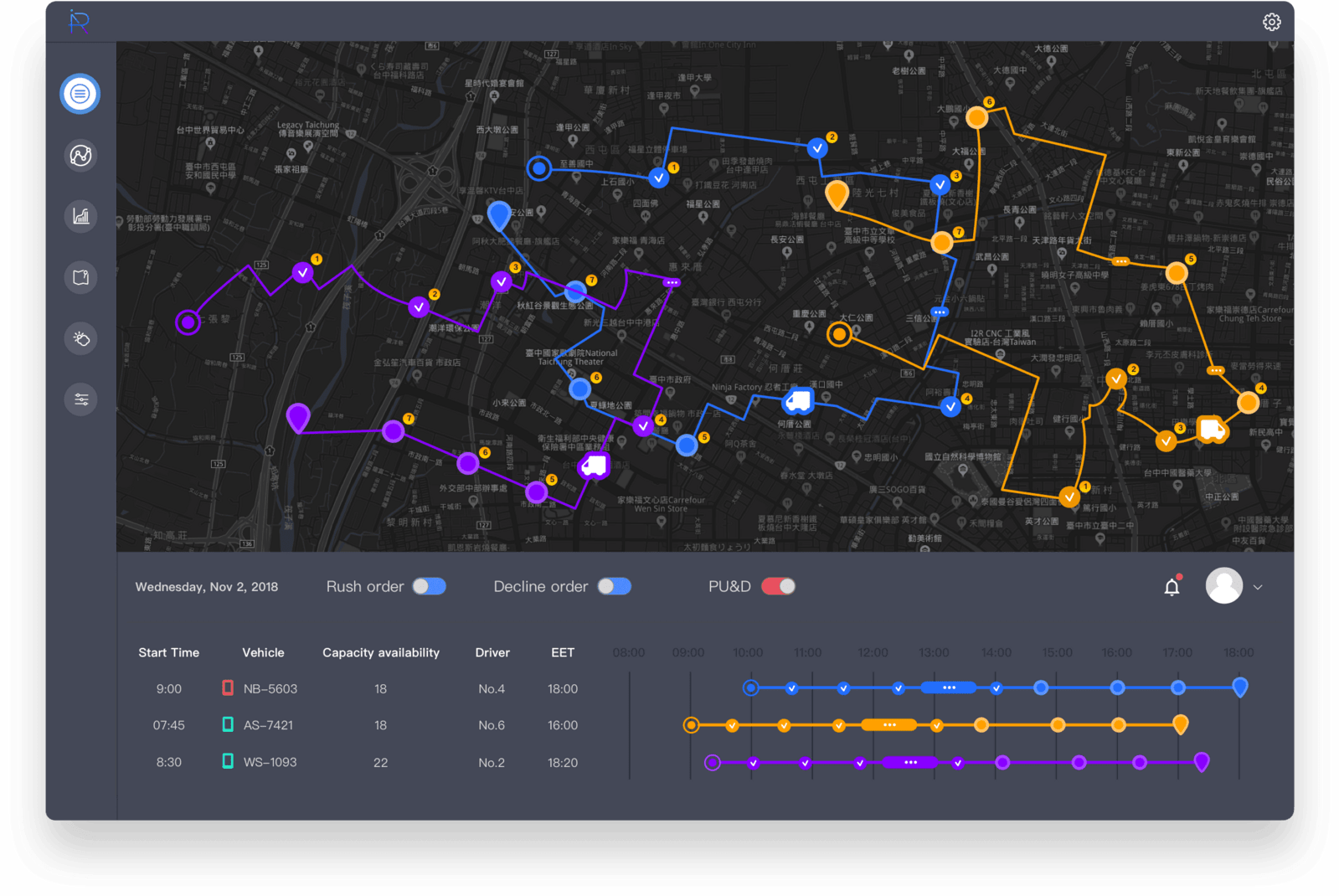Viewport: 1339px width, 896px height.
Task: Enable the Rush order toggle
Action: (429, 587)
